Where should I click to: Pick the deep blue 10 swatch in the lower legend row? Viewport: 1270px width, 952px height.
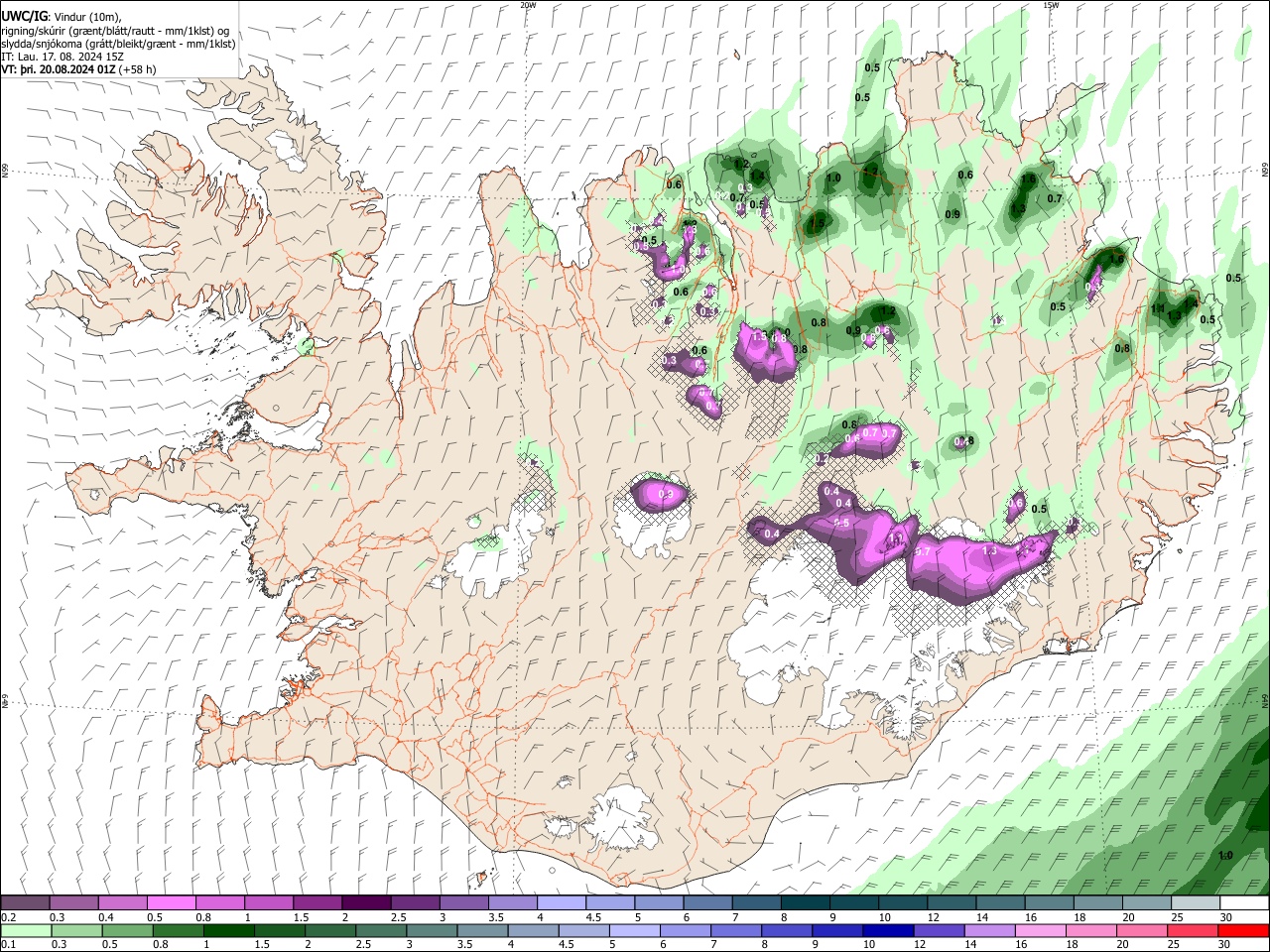[888, 931]
